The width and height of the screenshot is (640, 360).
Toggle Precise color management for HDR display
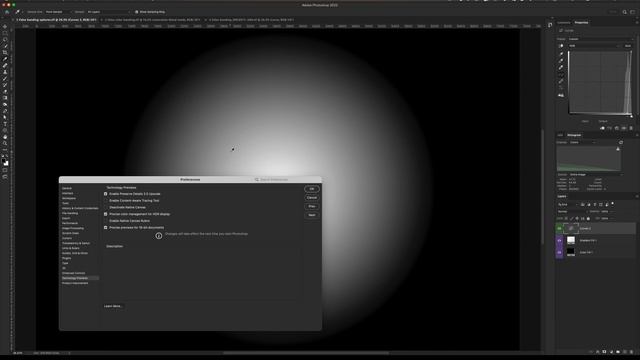pyautogui.click(x=106, y=214)
